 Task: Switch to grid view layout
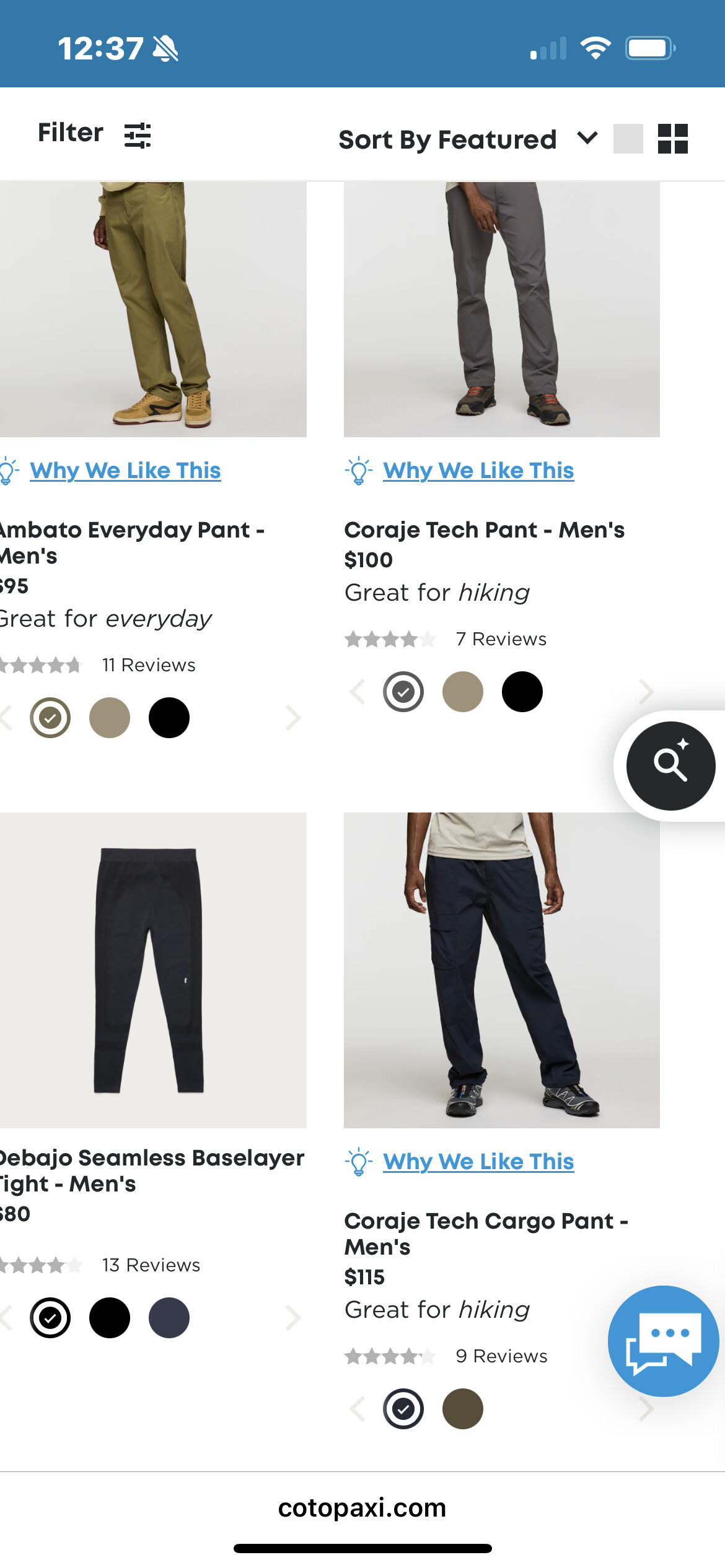(x=672, y=138)
